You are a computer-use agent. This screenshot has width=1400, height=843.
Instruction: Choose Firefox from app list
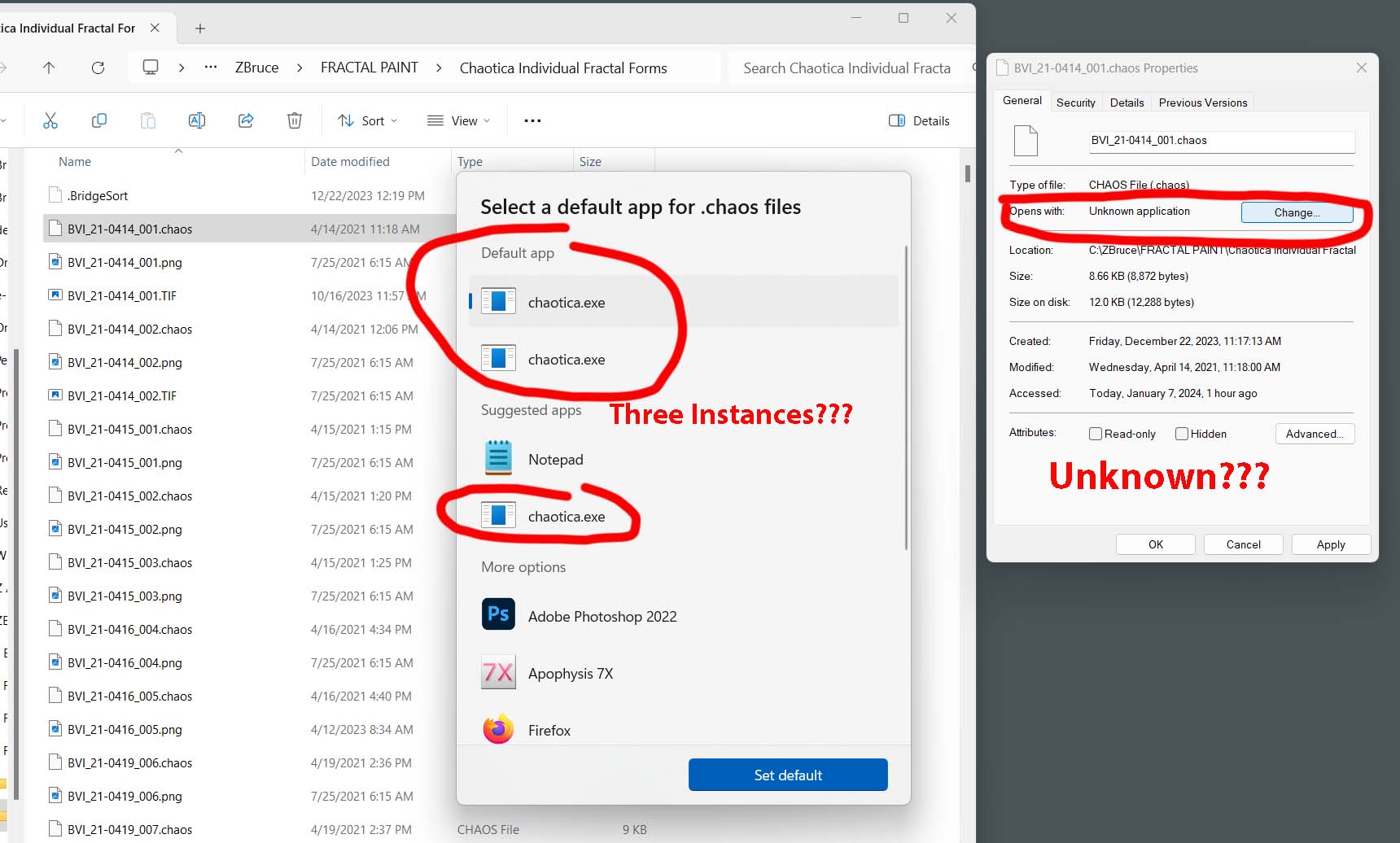(684, 730)
